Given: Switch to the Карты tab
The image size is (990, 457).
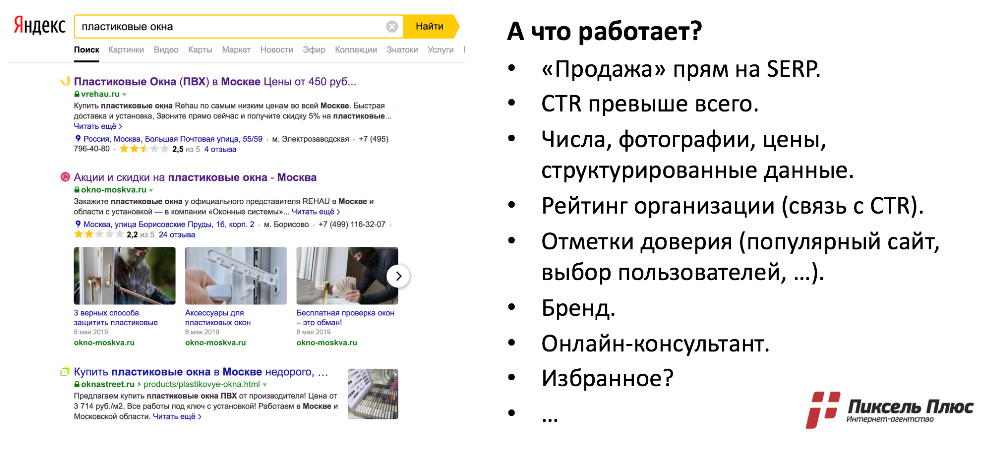Looking at the screenshot, I should point(200,49).
